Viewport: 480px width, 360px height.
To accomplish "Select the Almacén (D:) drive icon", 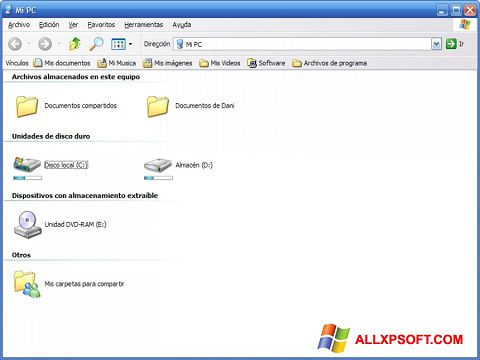I will click(158, 165).
